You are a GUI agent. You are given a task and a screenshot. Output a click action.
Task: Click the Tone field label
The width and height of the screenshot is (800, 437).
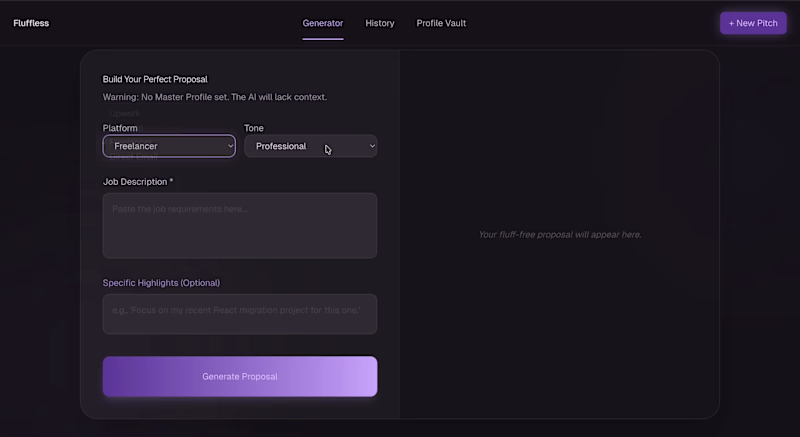coord(254,128)
